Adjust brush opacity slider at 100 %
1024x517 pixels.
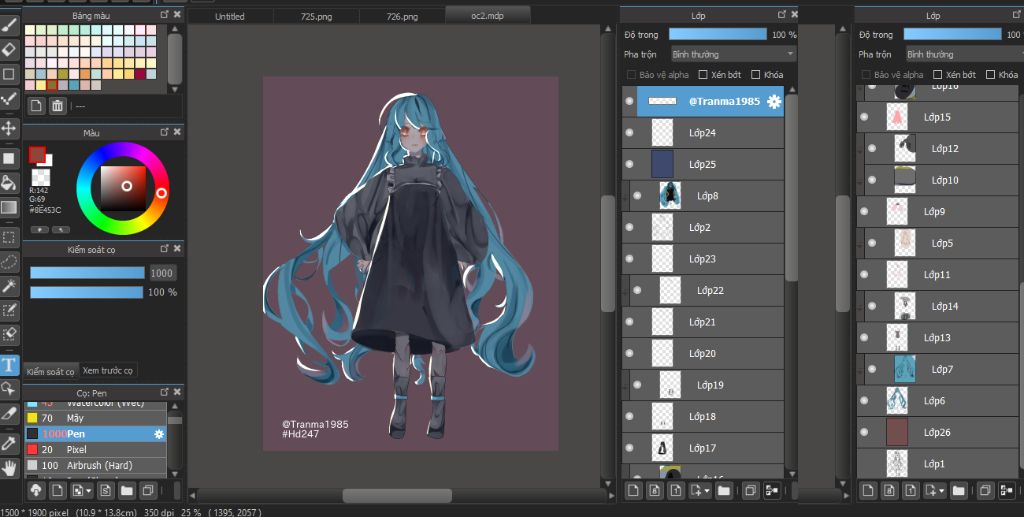[86, 292]
